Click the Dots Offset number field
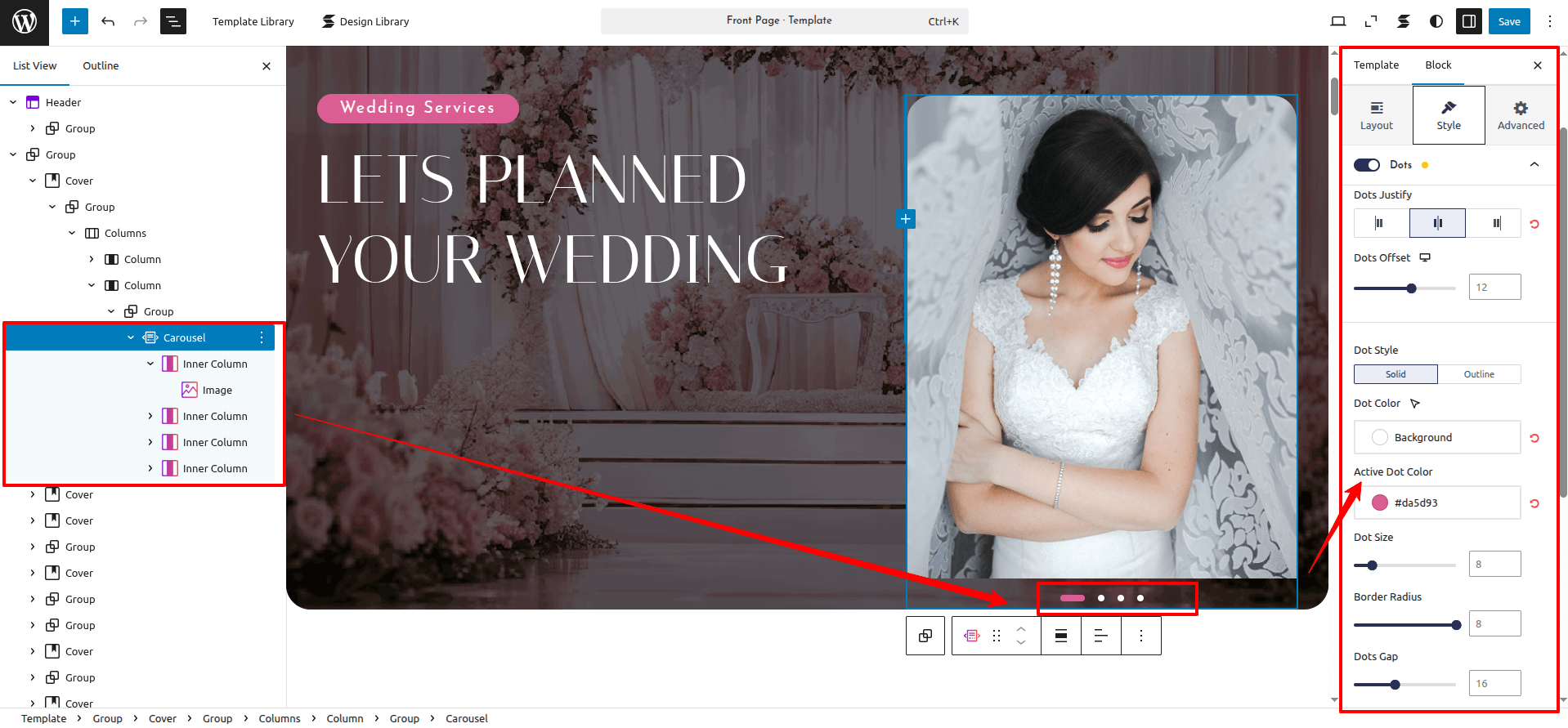The height and width of the screenshot is (728, 1568). [x=1494, y=287]
